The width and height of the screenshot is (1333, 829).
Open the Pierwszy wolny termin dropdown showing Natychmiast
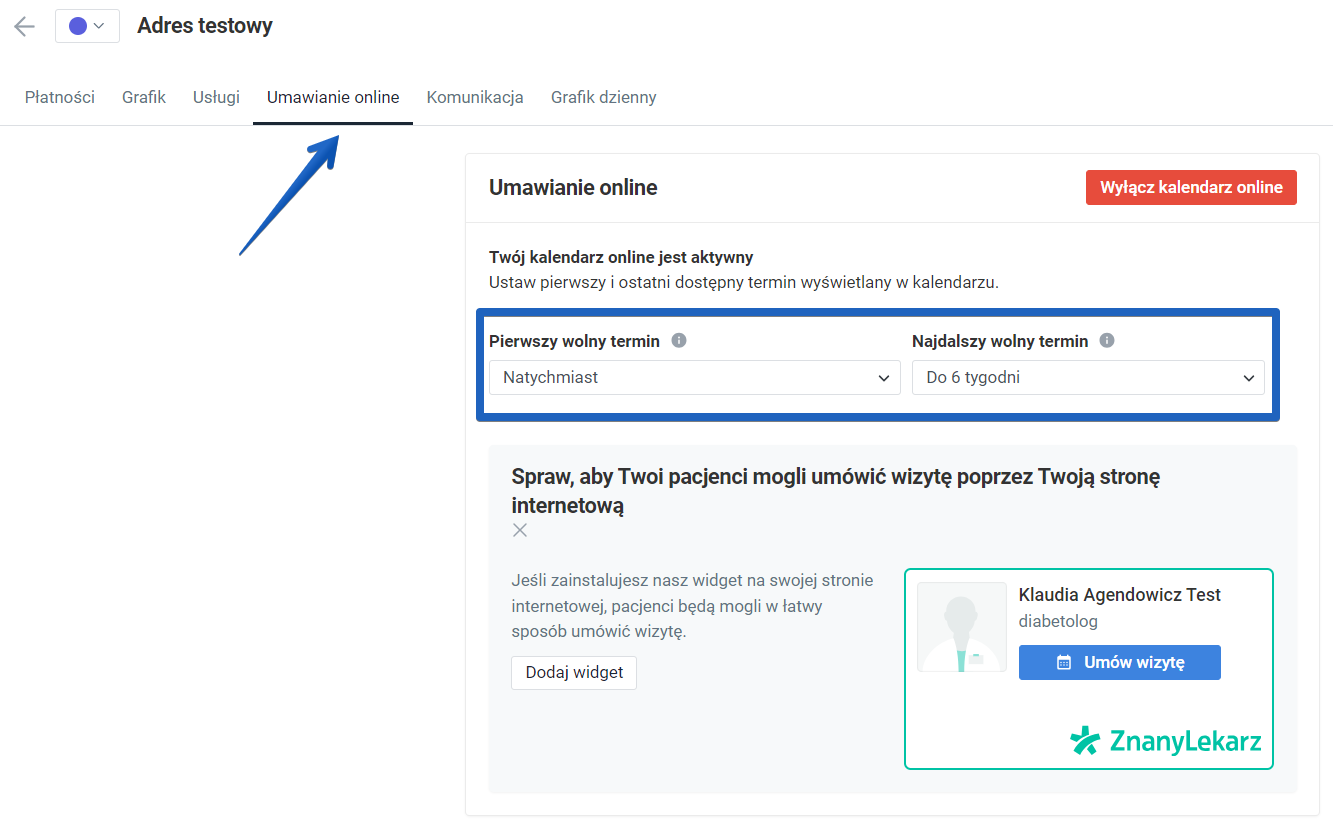[694, 378]
